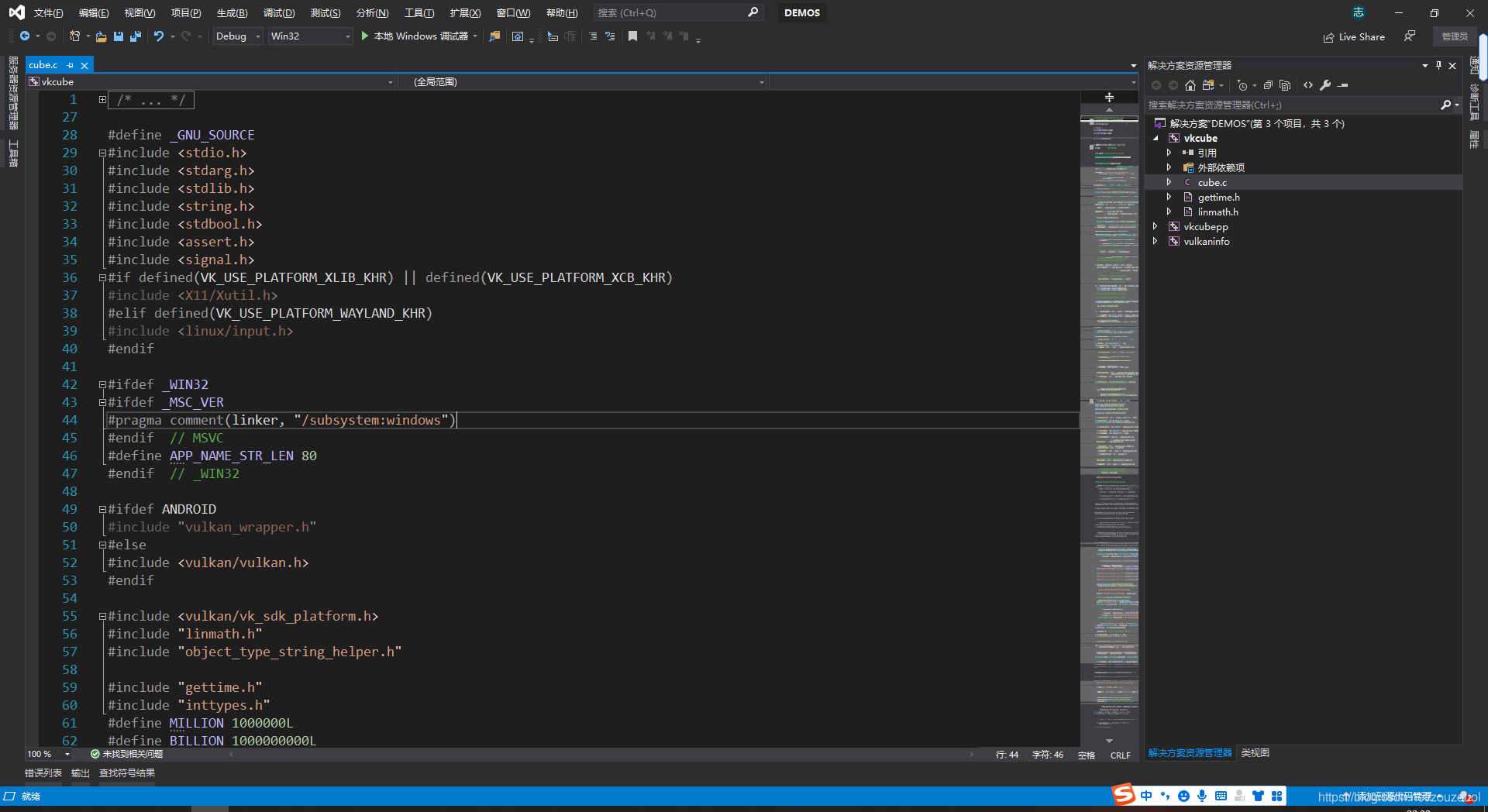This screenshot has height=812, width=1488.
Task: Expand the vulkaninfo project node
Action: 1156,241
